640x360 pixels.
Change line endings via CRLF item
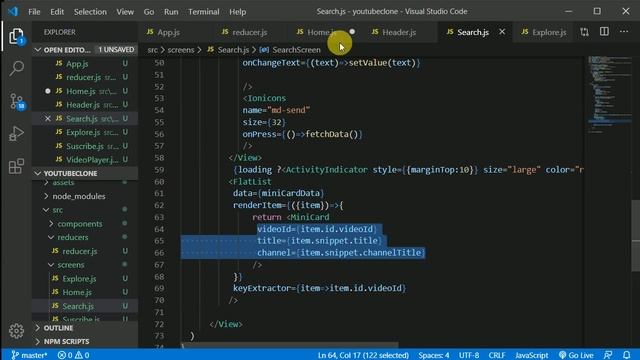click(x=497, y=355)
